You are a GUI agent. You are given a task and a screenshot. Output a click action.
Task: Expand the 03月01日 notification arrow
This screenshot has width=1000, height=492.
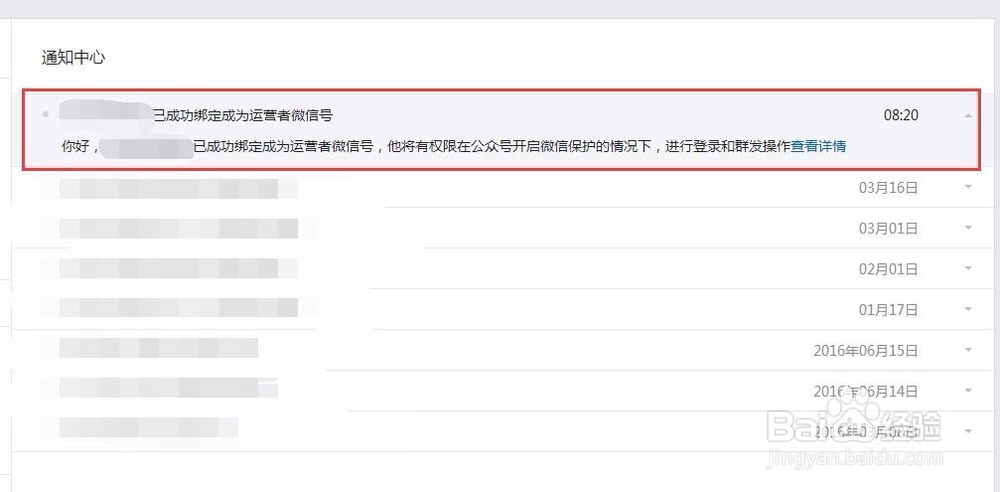pos(968,228)
